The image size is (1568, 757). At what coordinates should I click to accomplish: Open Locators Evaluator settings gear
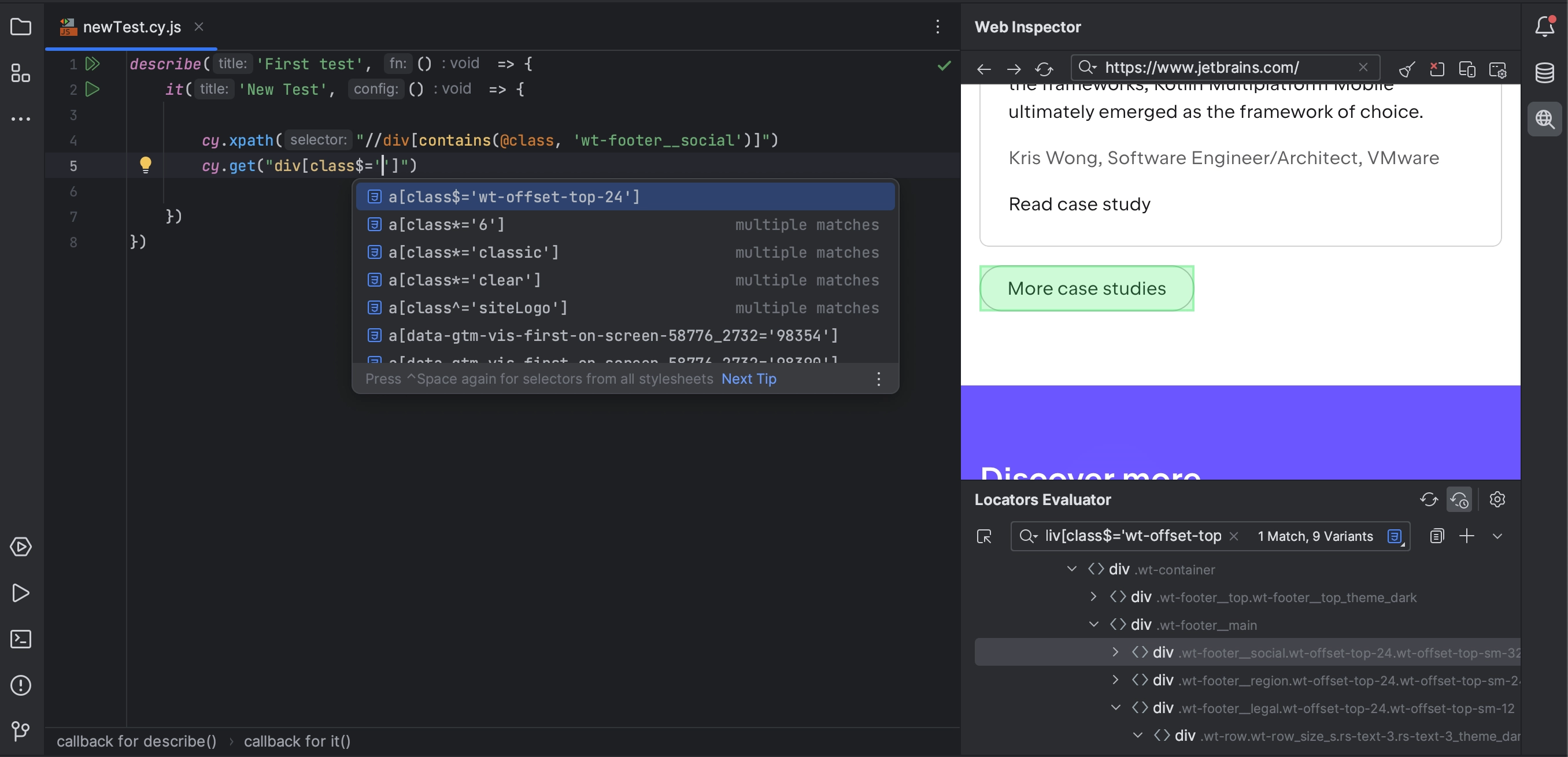1497,500
